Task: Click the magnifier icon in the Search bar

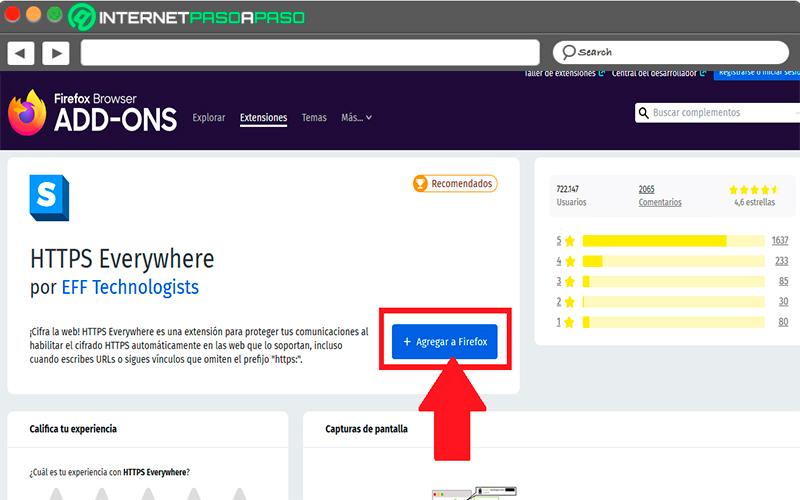Action: 568,52
